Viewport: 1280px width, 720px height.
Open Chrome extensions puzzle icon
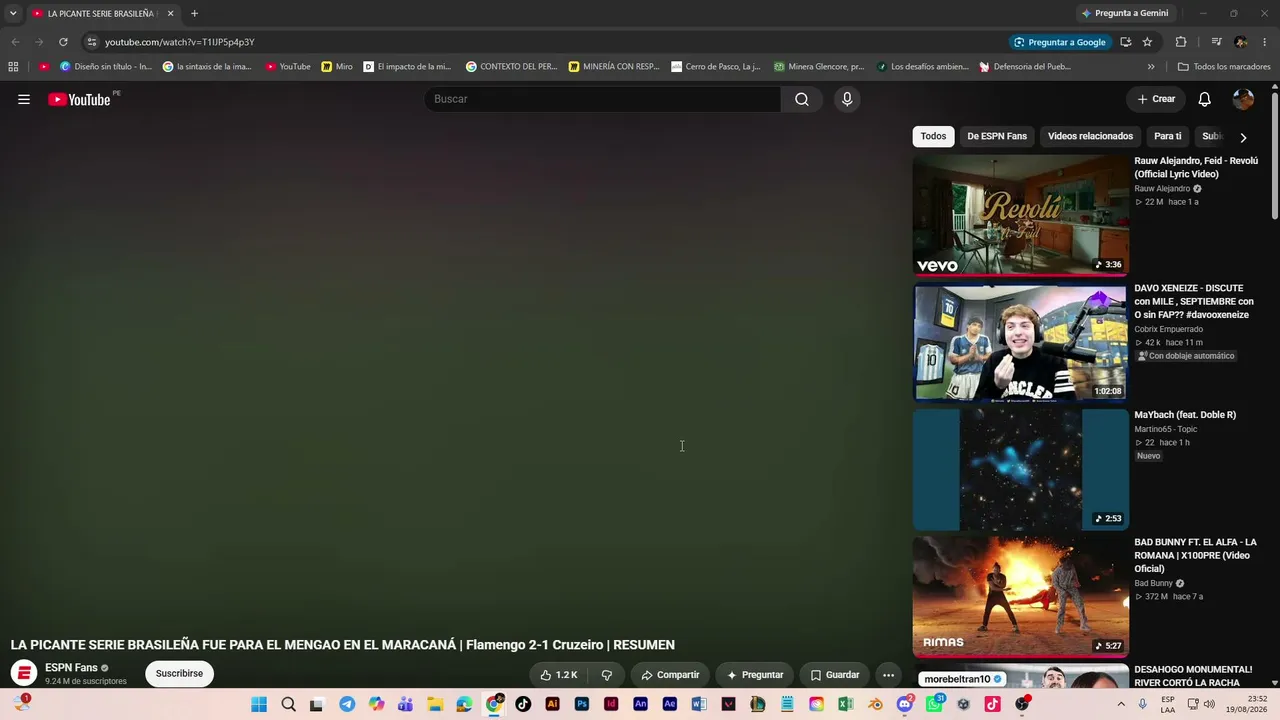1181,42
